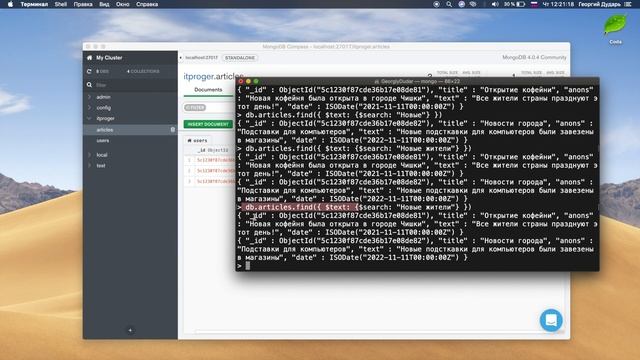Delete articles collection via trash icon
The width and height of the screenshot is (640, 360).
point(173,130)
